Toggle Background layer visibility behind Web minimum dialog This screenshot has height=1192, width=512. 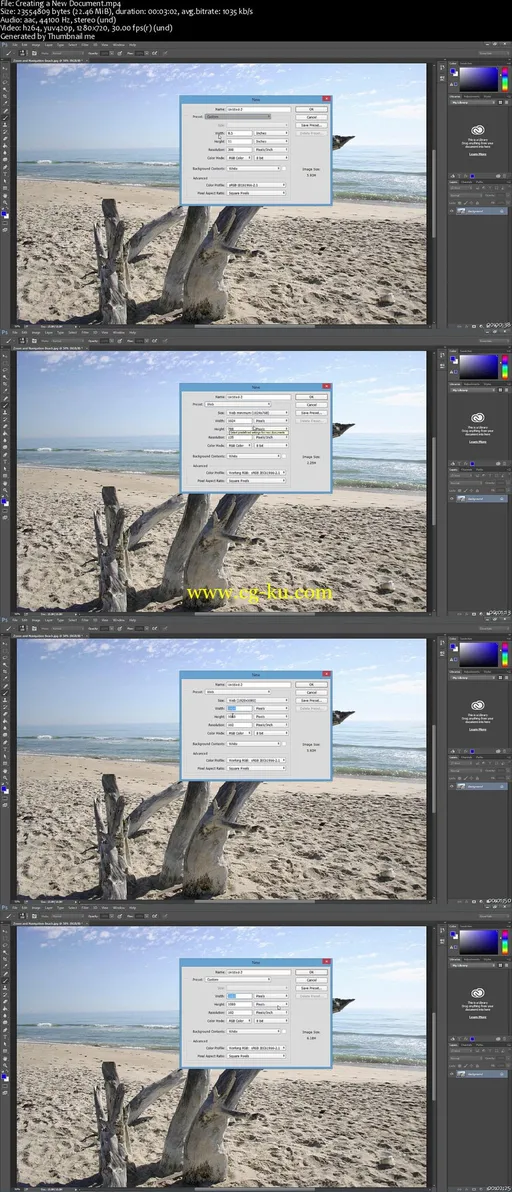click(x=451, y=499)
